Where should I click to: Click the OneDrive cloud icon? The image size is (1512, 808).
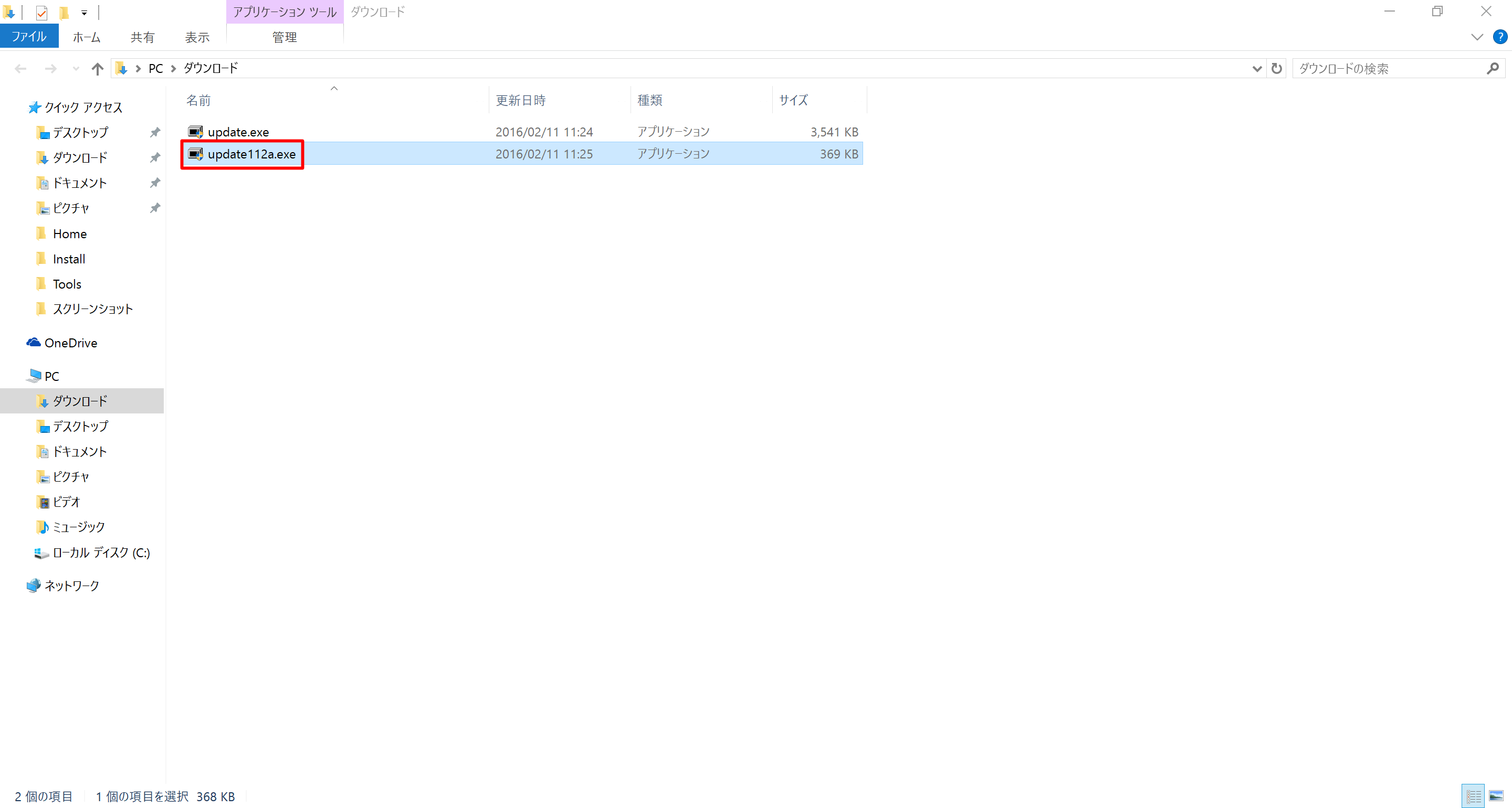(34, 342)
